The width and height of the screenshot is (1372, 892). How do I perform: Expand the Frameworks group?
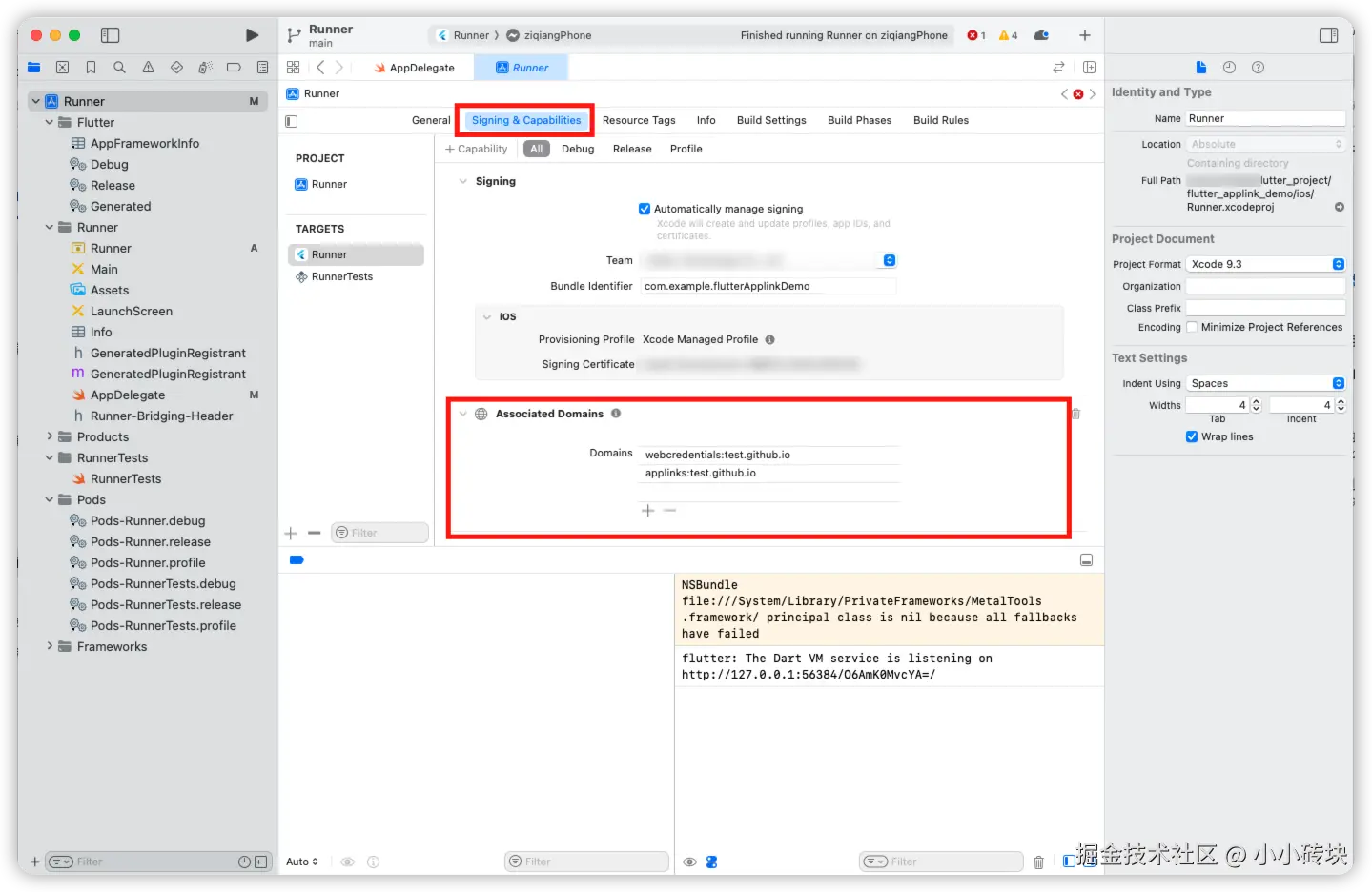(x=49, y=646)
